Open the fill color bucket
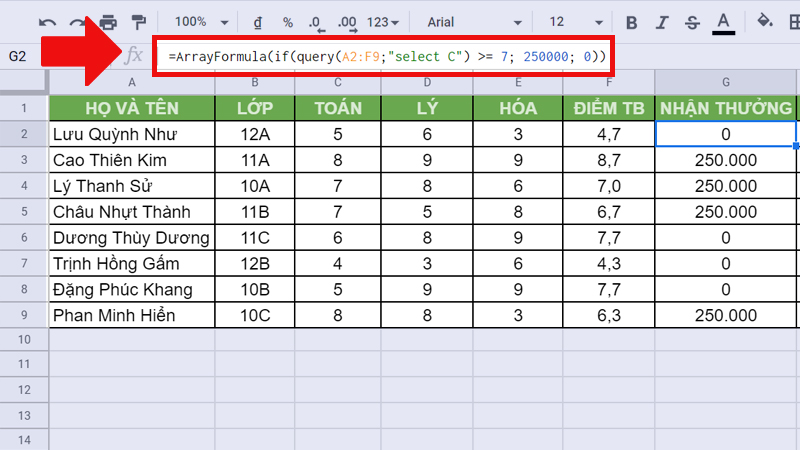Image resolution: width=800 pixels, height=450 pixels. point(765,22)
